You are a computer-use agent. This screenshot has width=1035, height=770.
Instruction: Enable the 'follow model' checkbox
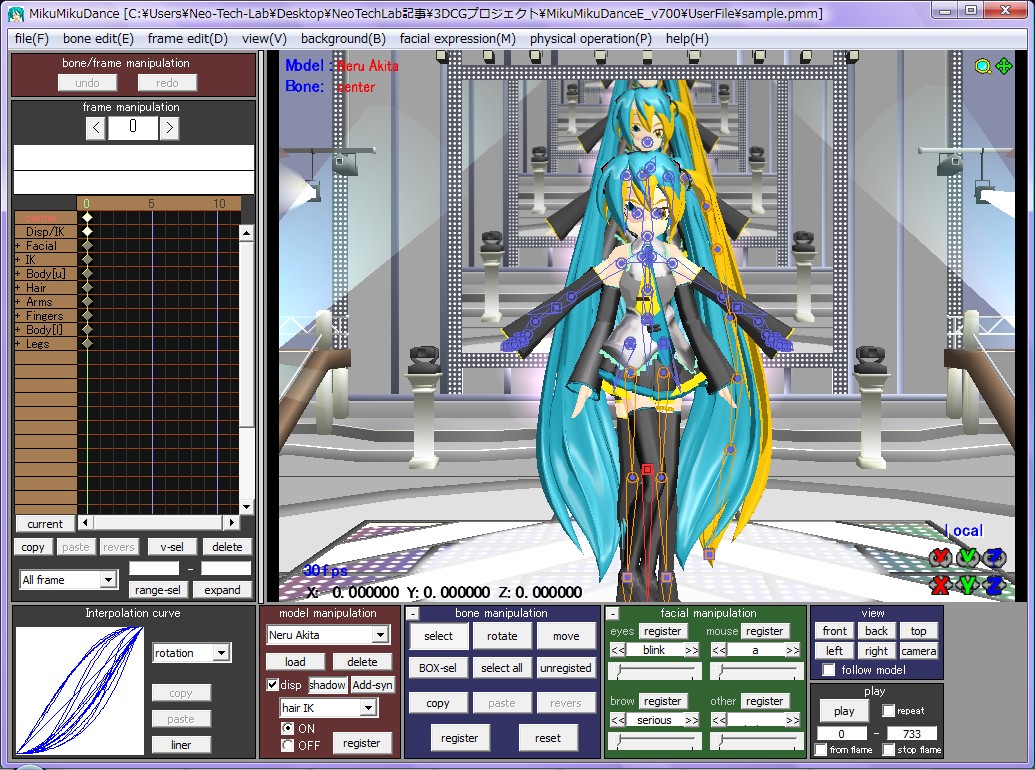pyautogui.click(x=828, y=670)
